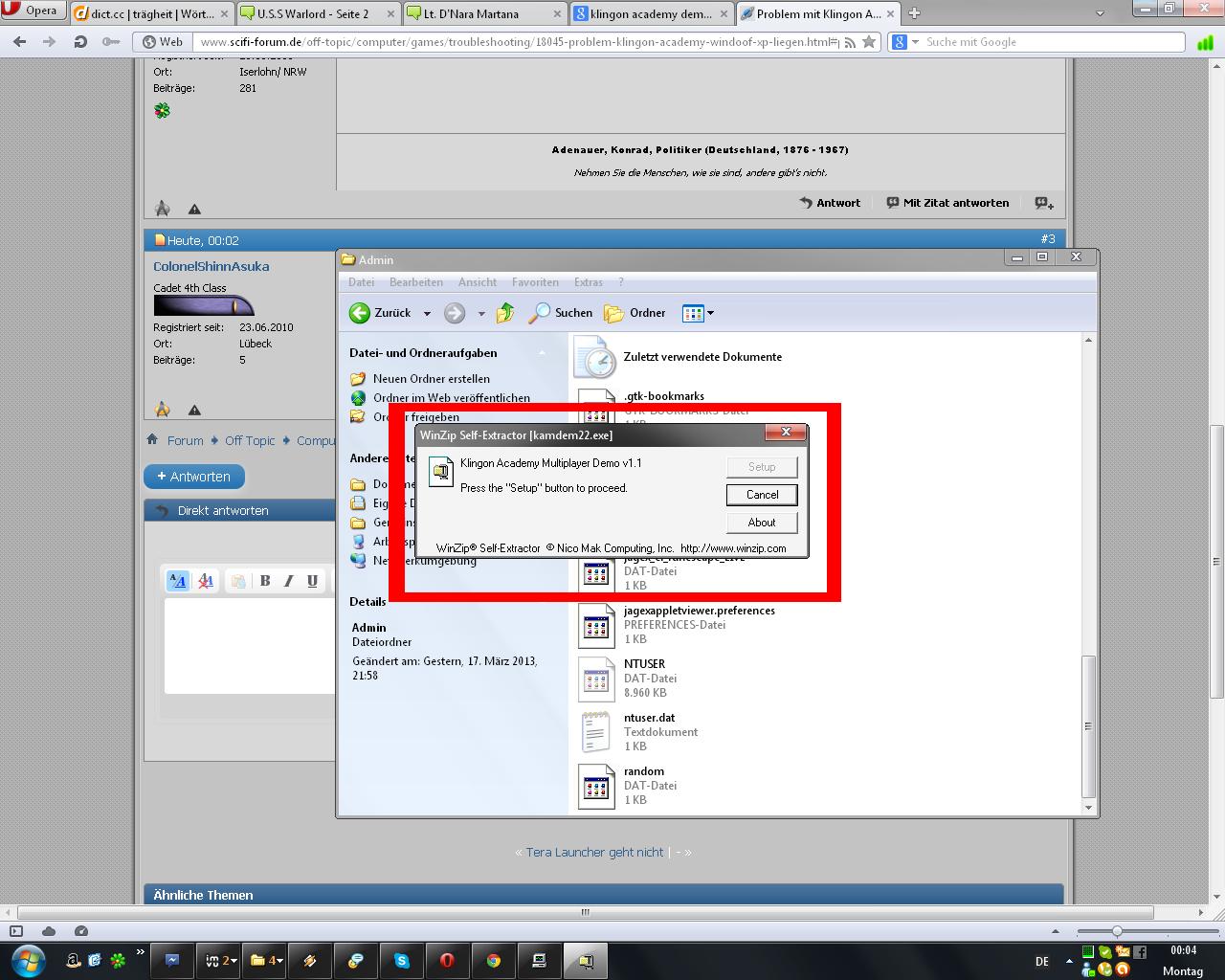
Task: Open the Ordner folders pane icon
Action: pyautogui.click(x=614, y=313)
